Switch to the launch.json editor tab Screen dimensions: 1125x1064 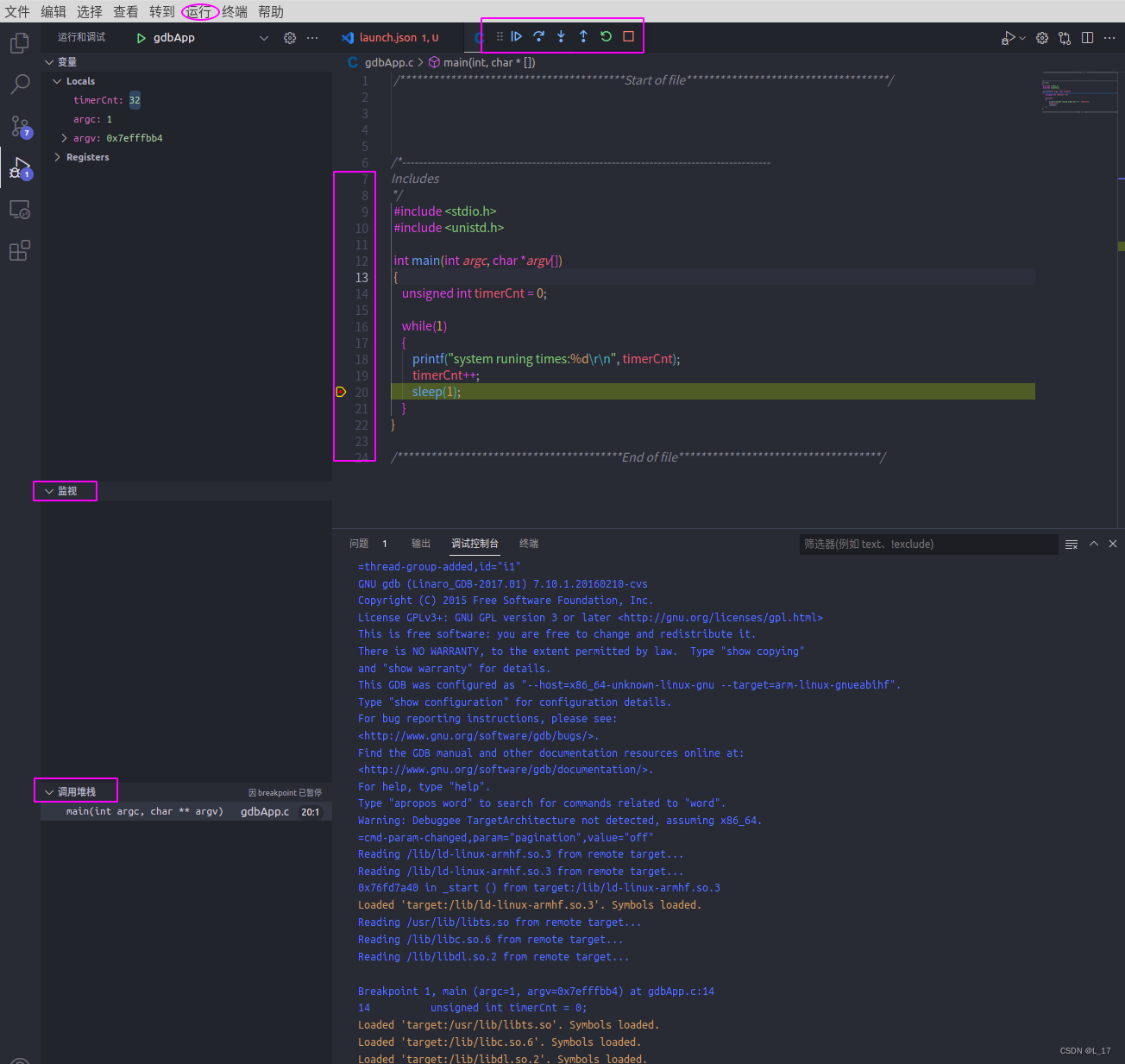click(399, 38)
